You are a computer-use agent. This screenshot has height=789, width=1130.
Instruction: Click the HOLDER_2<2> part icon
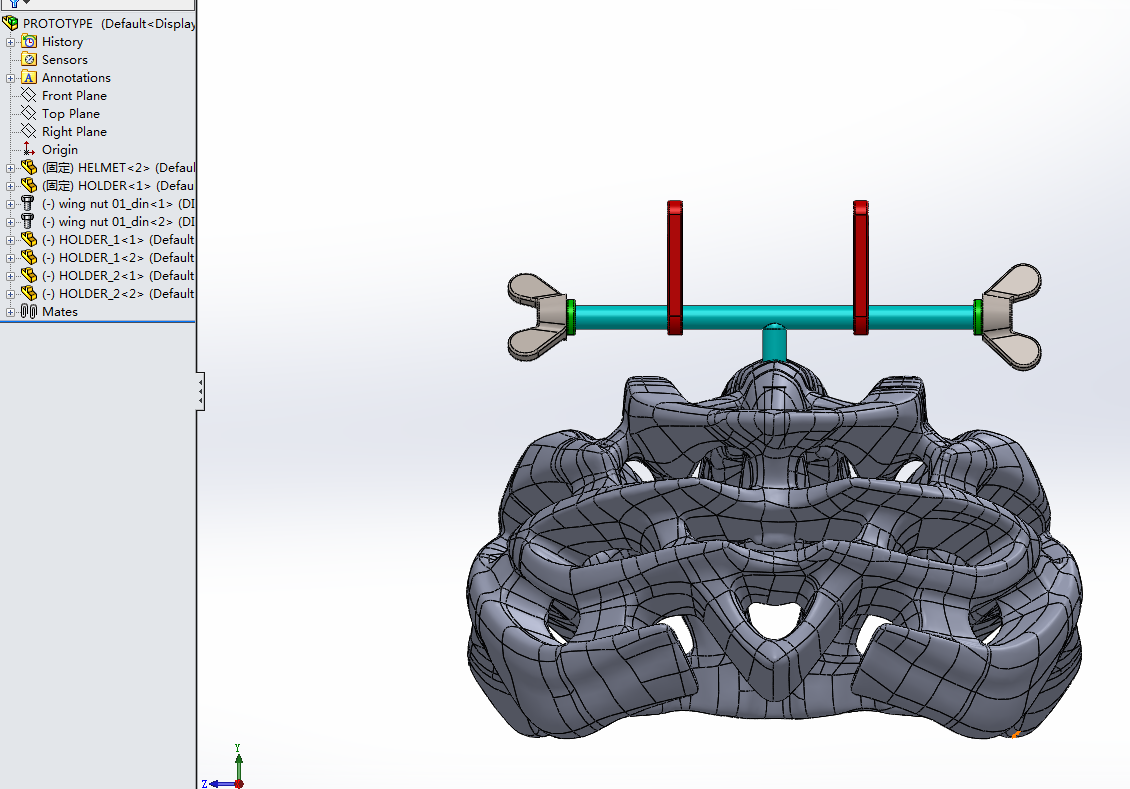point(29,293)
